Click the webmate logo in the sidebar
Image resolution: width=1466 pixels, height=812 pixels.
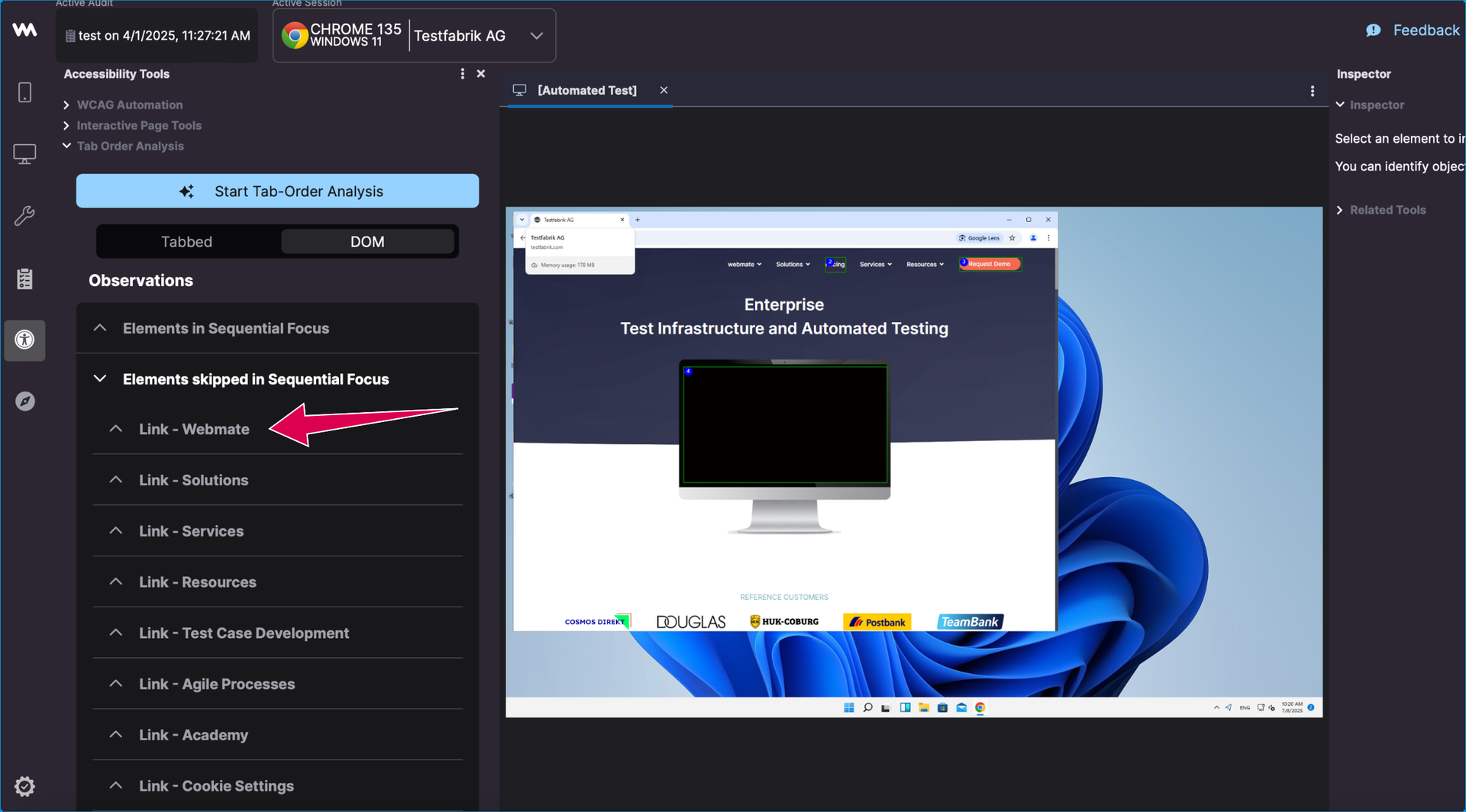point(24,30)
